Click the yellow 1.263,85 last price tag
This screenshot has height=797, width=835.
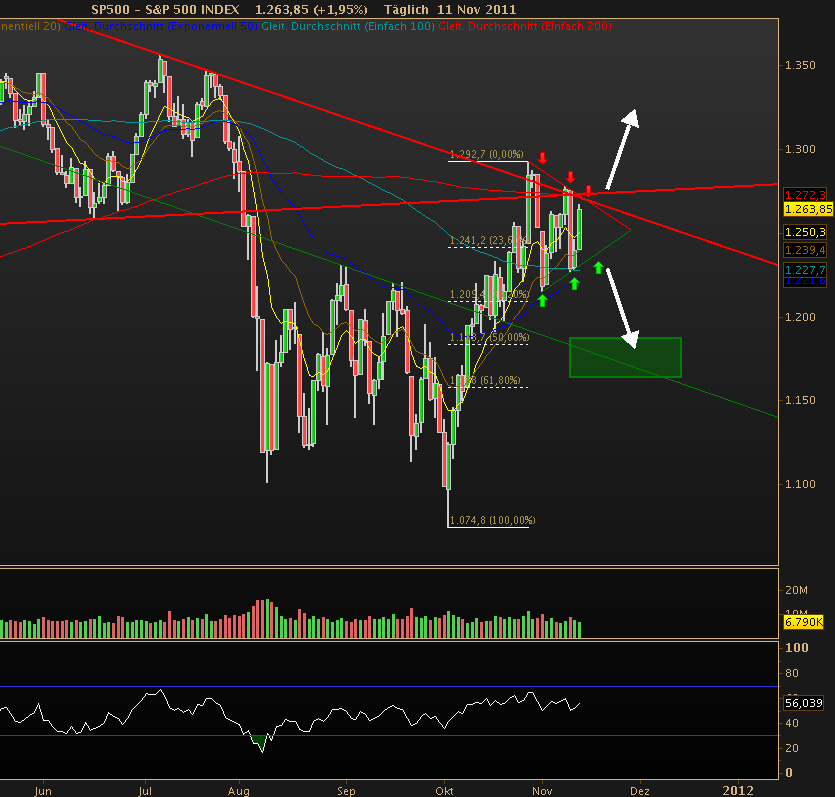[808, 209]
